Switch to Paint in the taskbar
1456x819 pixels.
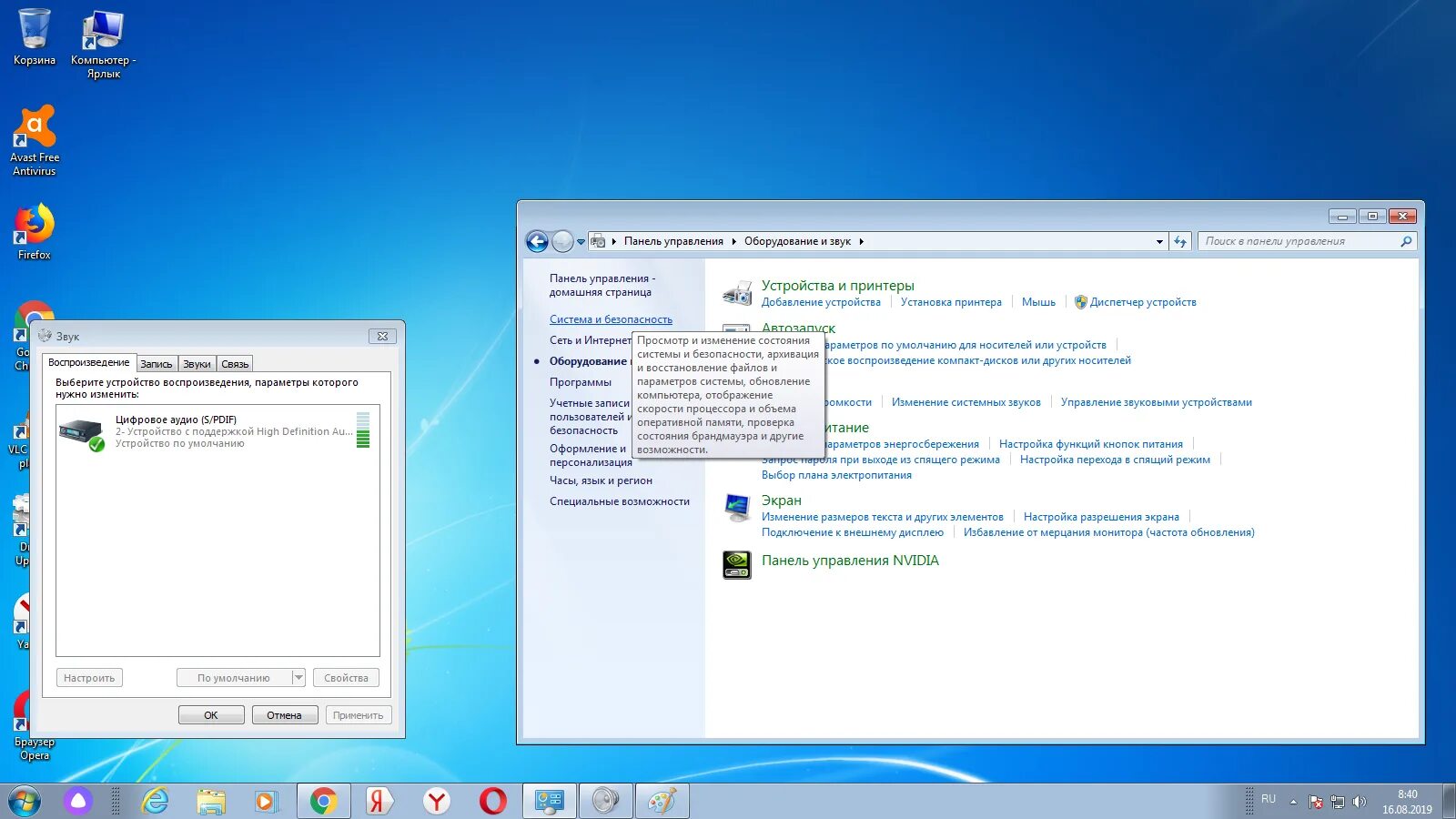[662, 802]
